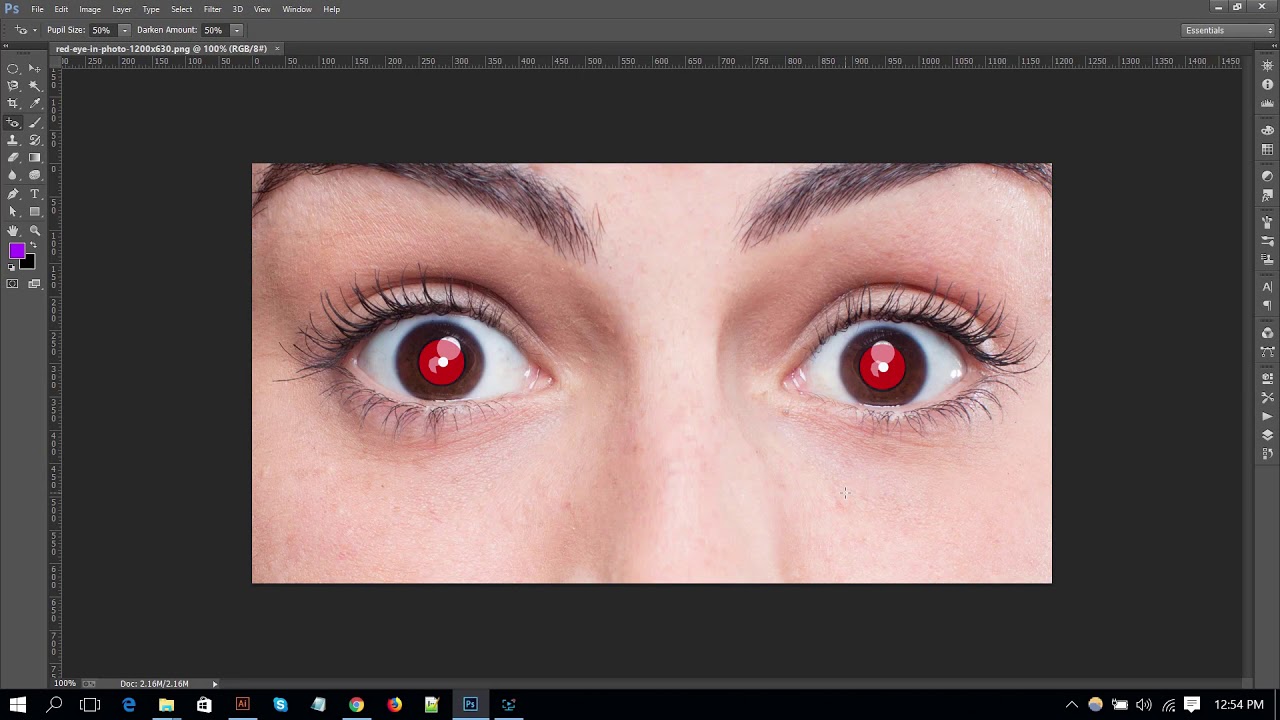
Task: Open the Windows notification center
Action: (x=1192, y=705)
